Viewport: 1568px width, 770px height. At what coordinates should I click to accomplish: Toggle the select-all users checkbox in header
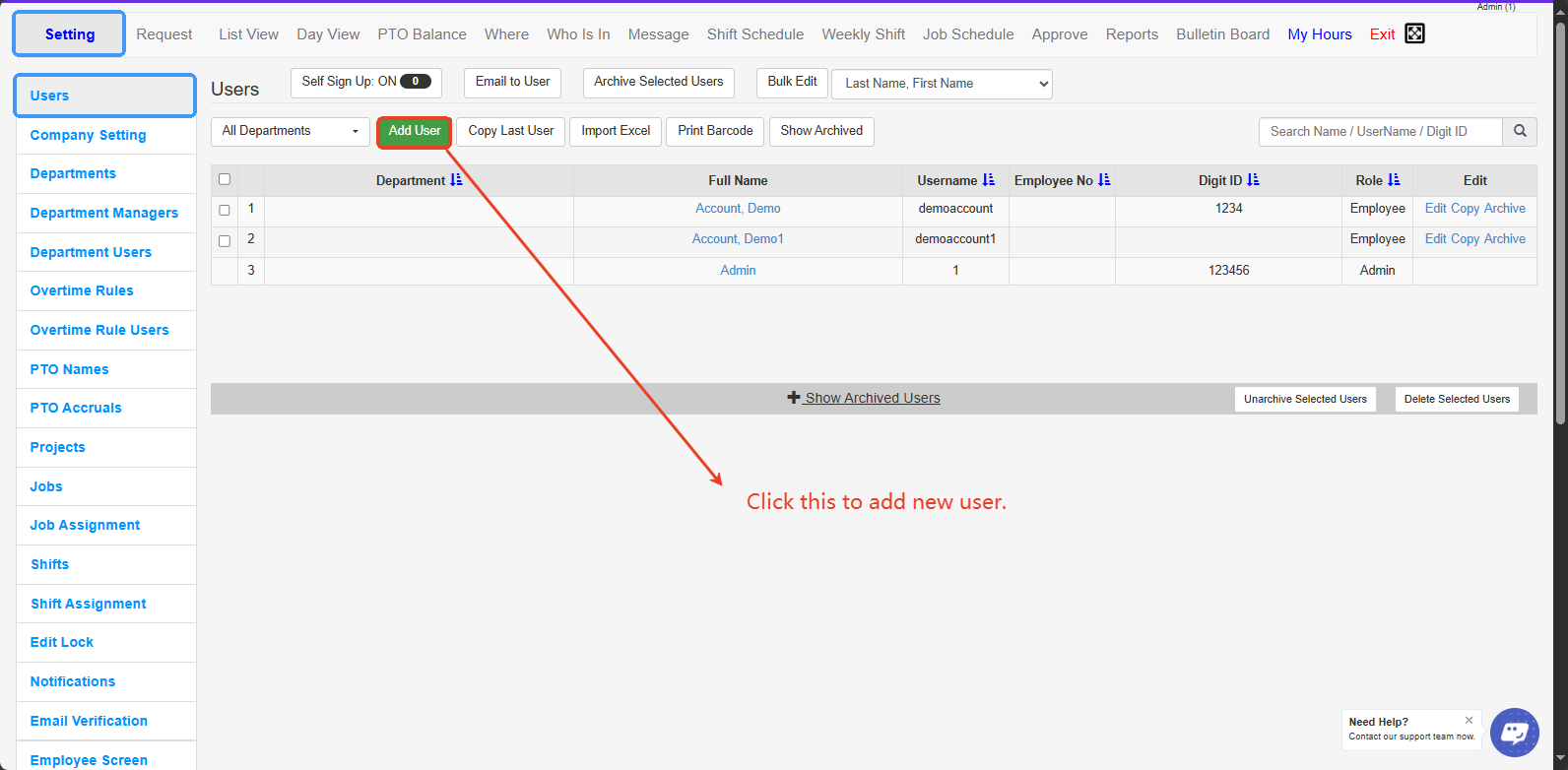tap(225, 179)
